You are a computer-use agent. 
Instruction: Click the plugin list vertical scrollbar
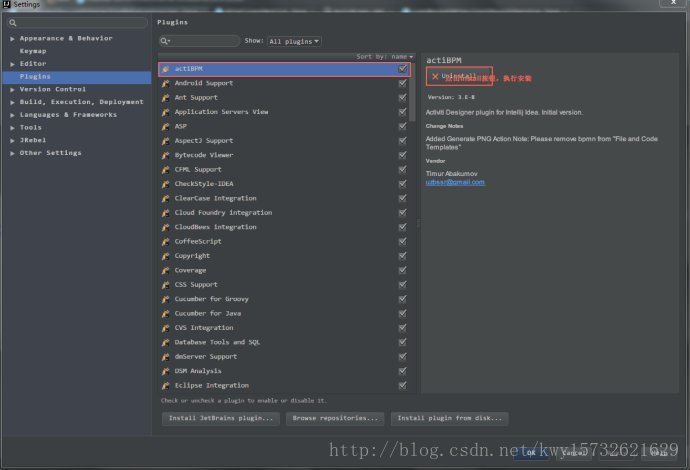click(412, 93)
